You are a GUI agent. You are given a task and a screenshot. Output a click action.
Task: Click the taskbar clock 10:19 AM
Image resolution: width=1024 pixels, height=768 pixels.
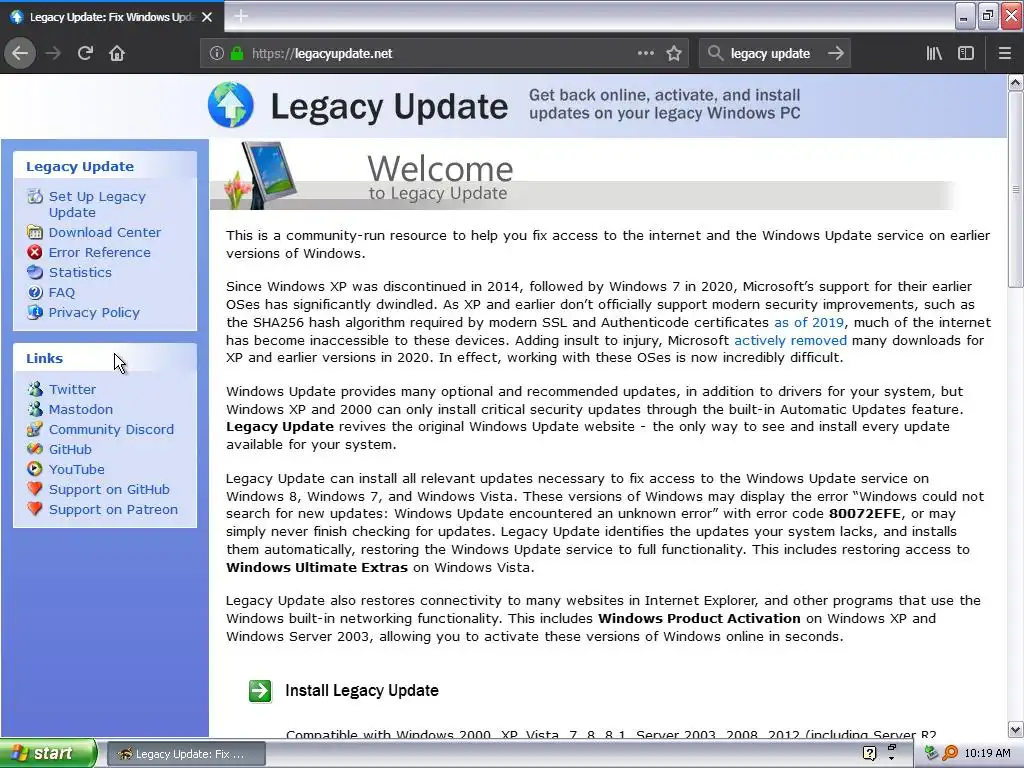[x=987, y=753]
